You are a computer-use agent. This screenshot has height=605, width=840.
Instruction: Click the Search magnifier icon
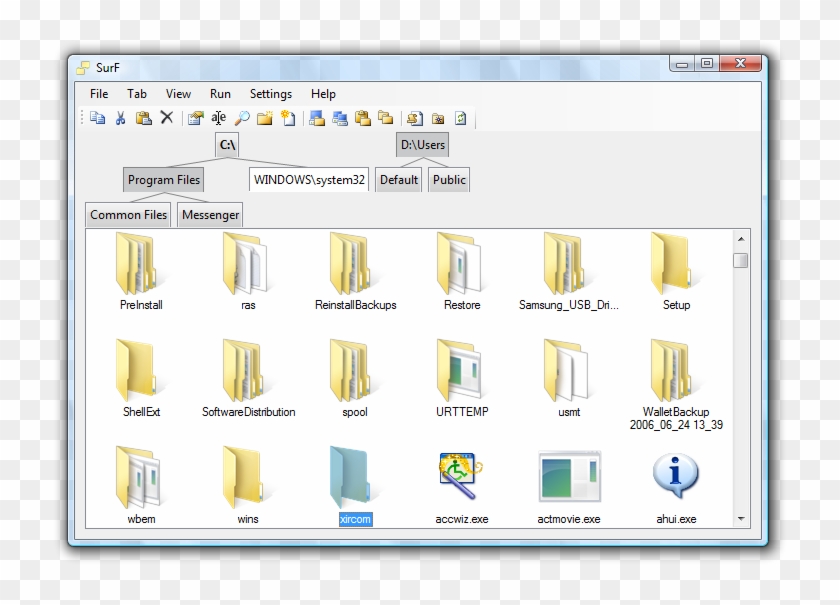242,118
